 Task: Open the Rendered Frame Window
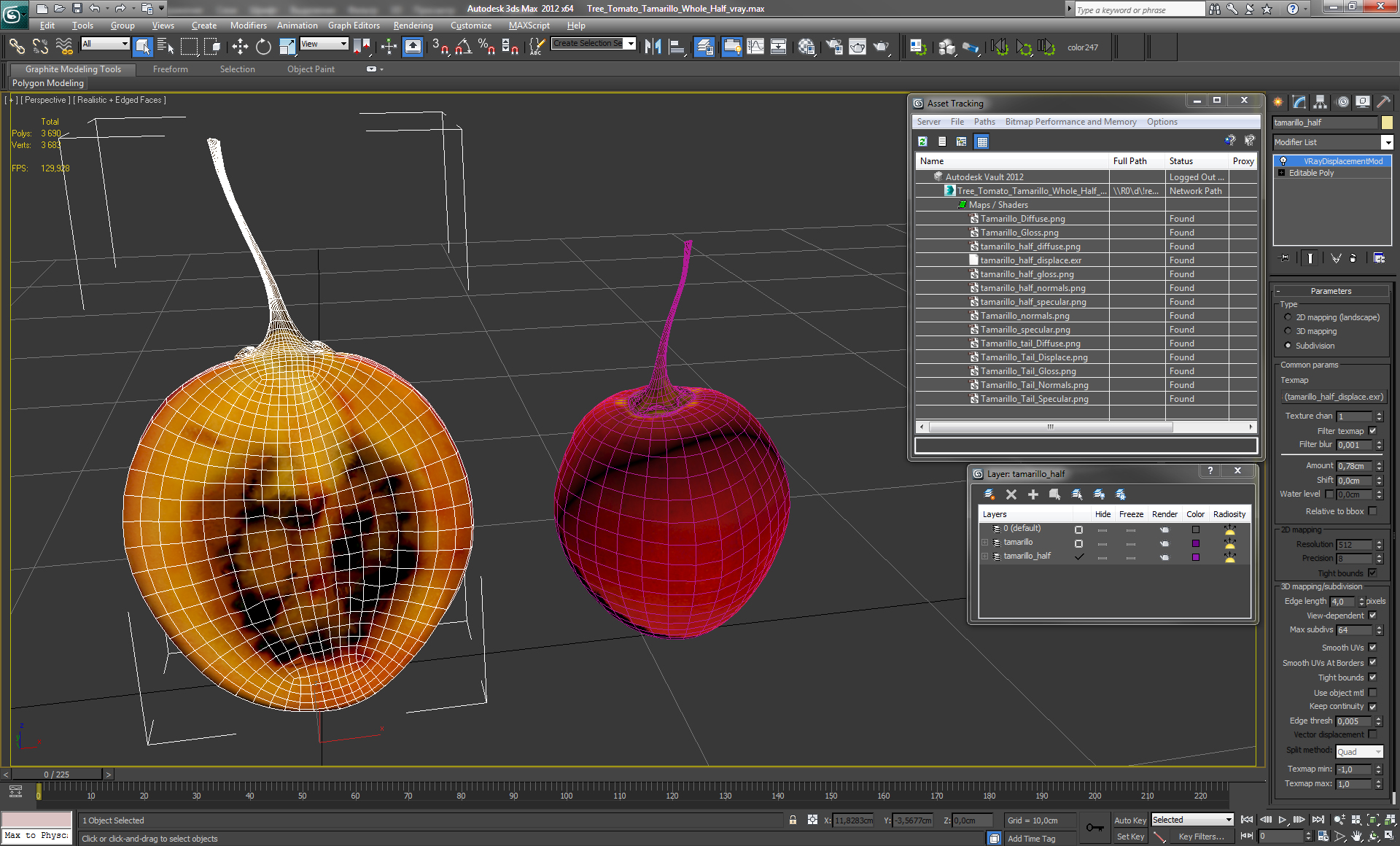(x=857, y=47)
